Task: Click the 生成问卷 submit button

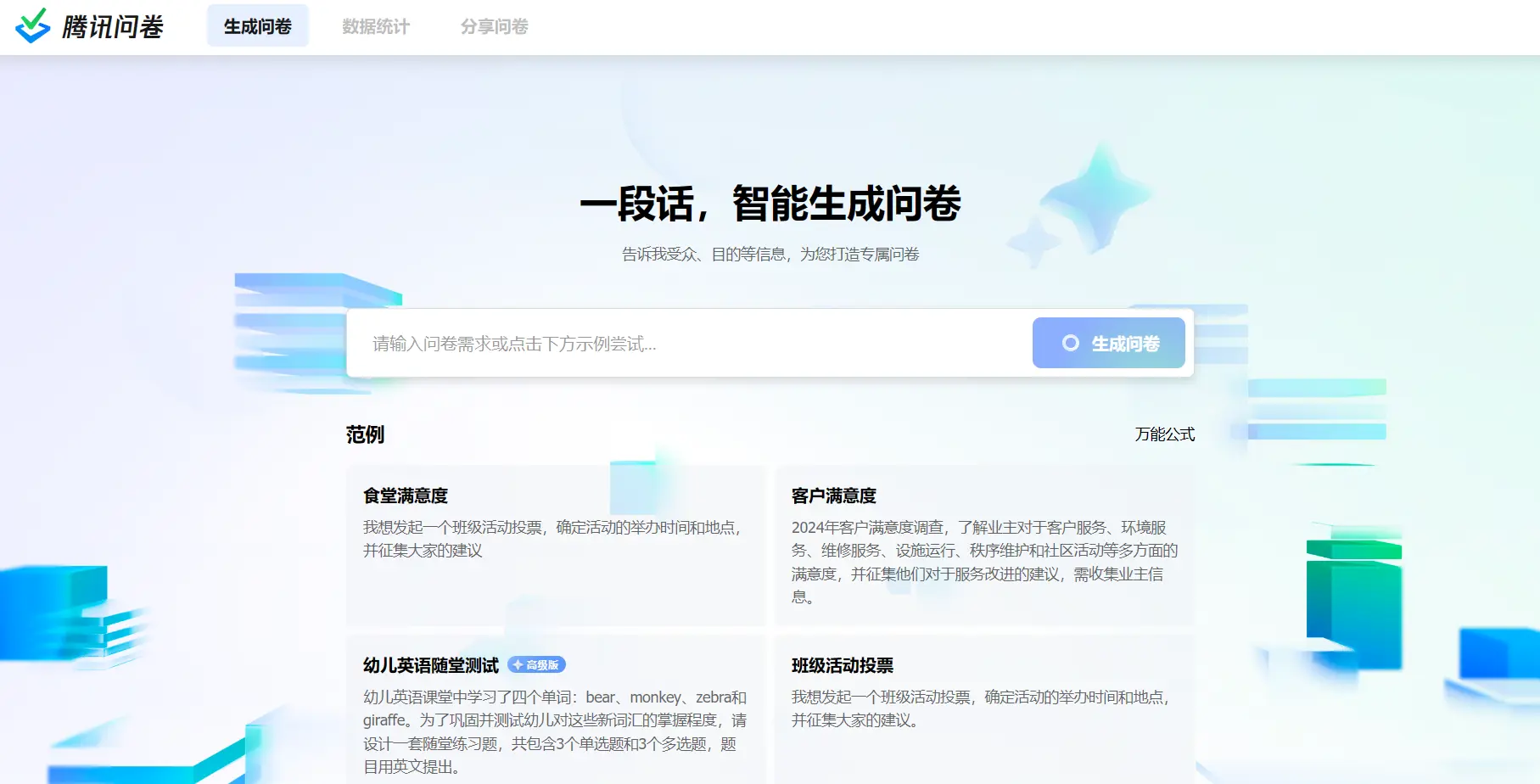Action: [1108, 343]
